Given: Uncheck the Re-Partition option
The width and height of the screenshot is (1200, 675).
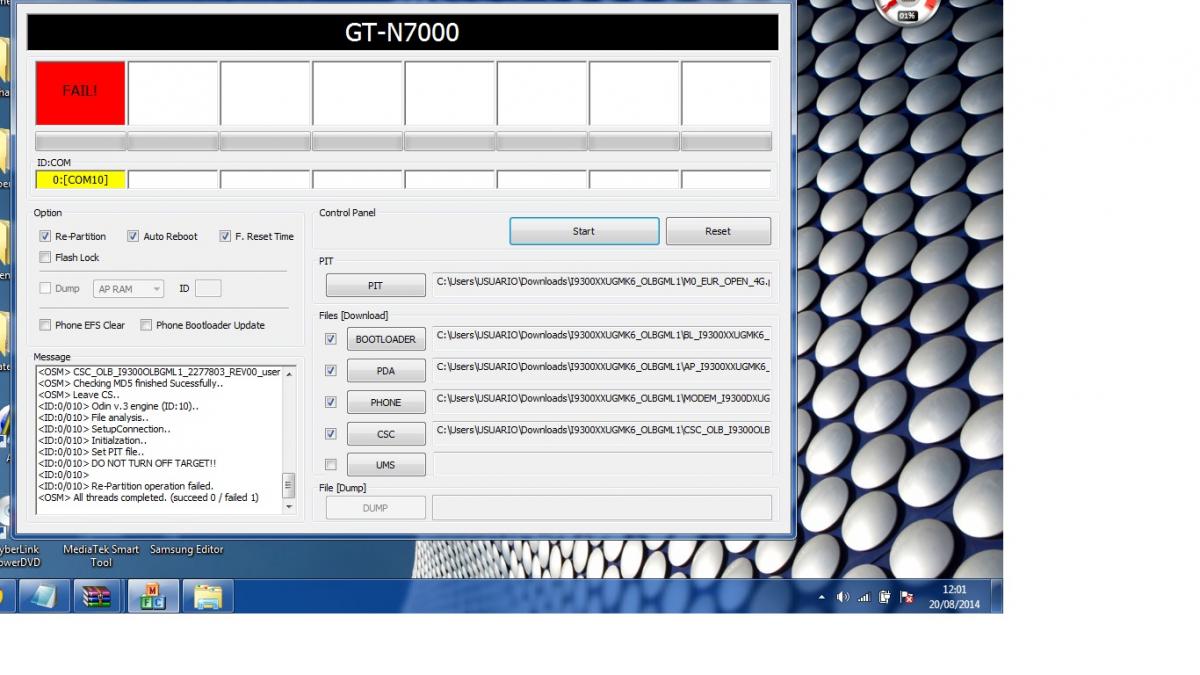Looking at the screenshot, I should coord(45,236).
